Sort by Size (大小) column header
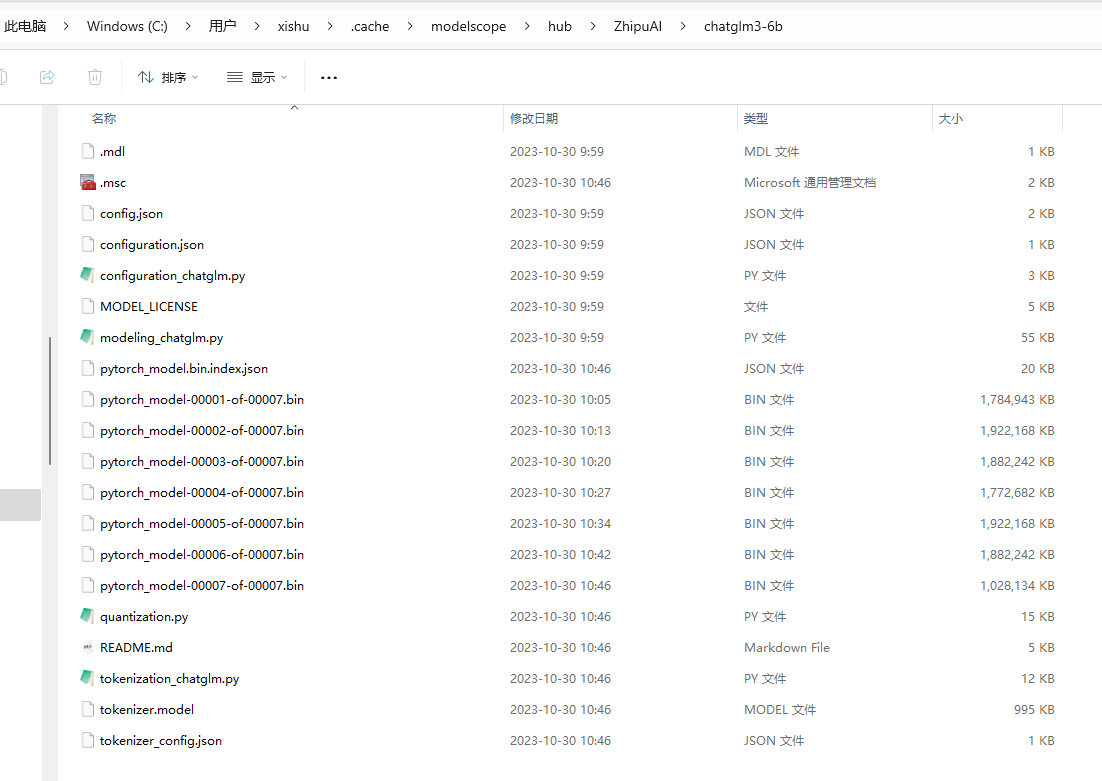This screenshot has height=781, width=1102. tap(951, 119)
